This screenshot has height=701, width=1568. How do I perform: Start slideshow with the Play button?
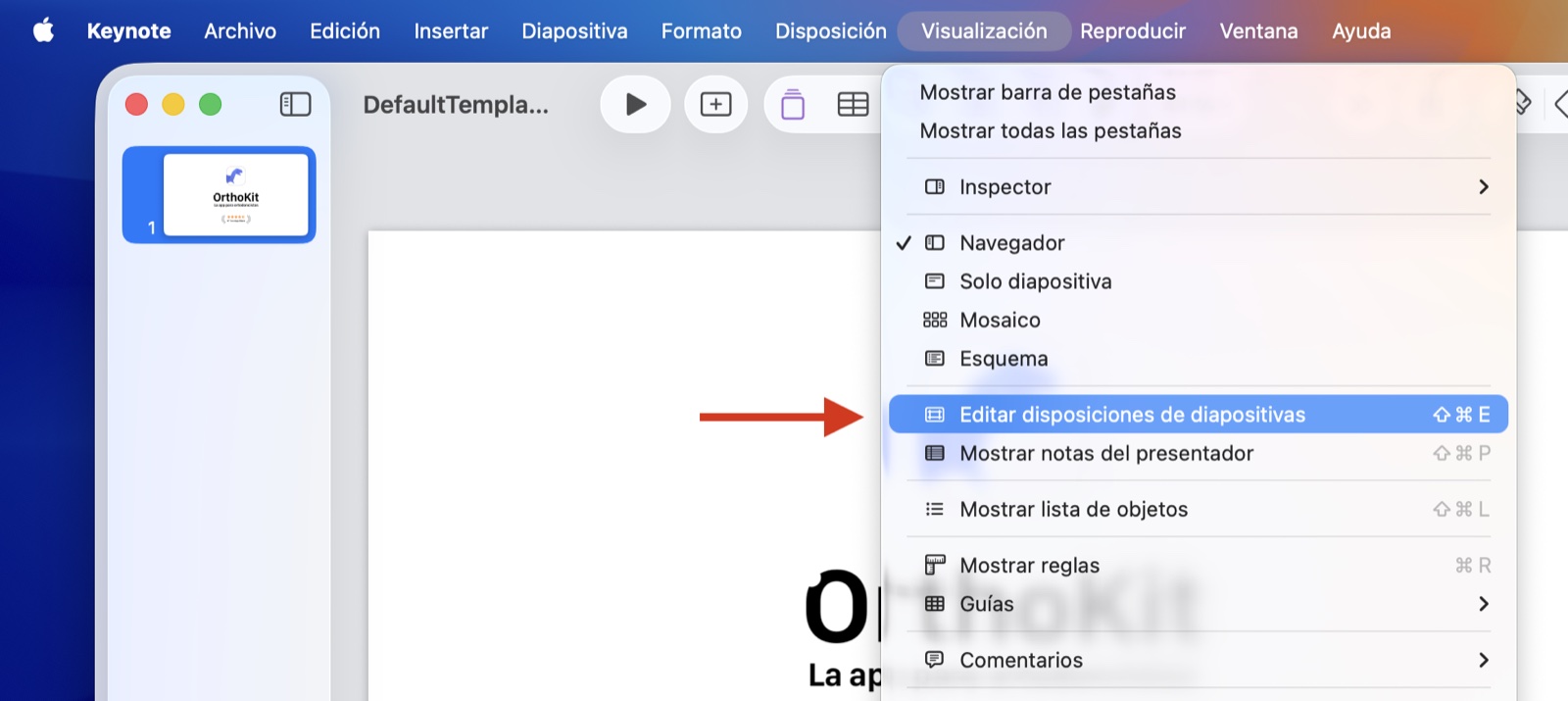tap(635, 104)
